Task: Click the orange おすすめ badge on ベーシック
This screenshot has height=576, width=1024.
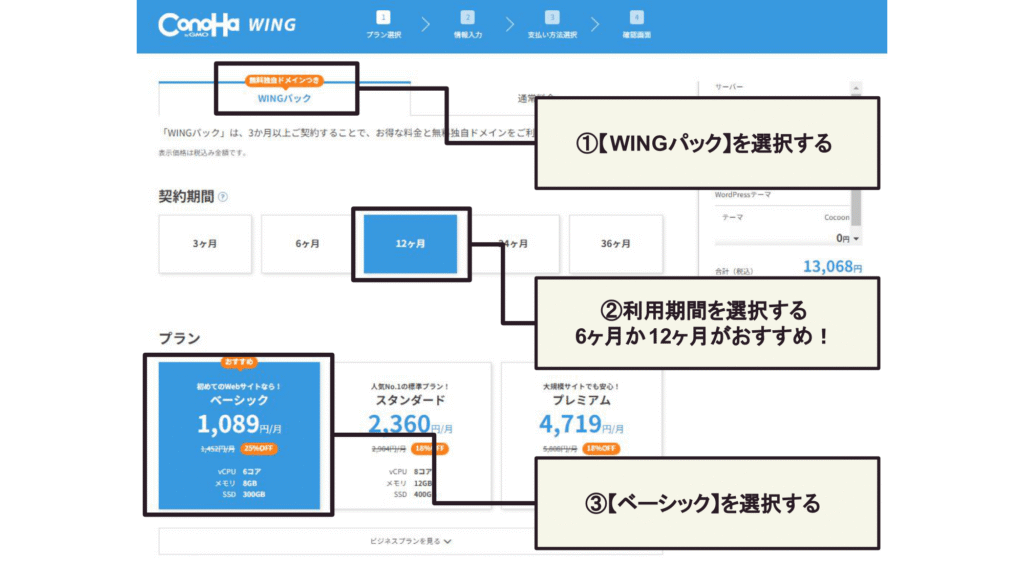Action: (239, 362)
